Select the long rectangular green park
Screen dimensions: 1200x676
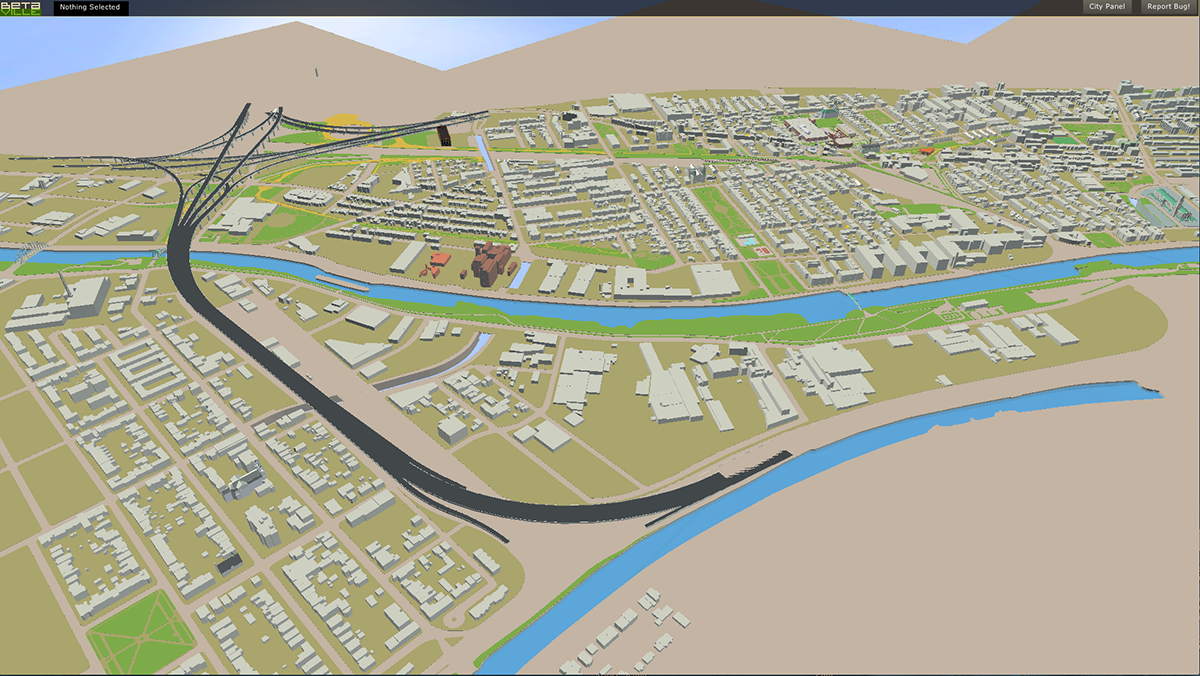pos(718,208)
